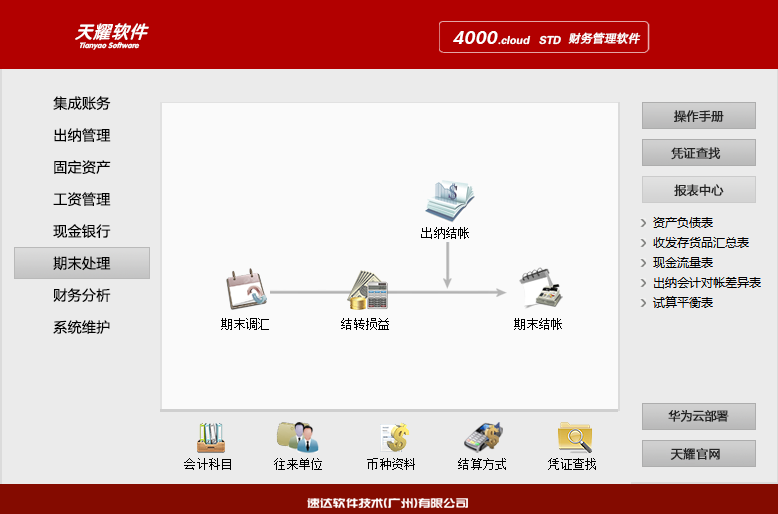Click the 天耀软件 logo

point(112,36)
